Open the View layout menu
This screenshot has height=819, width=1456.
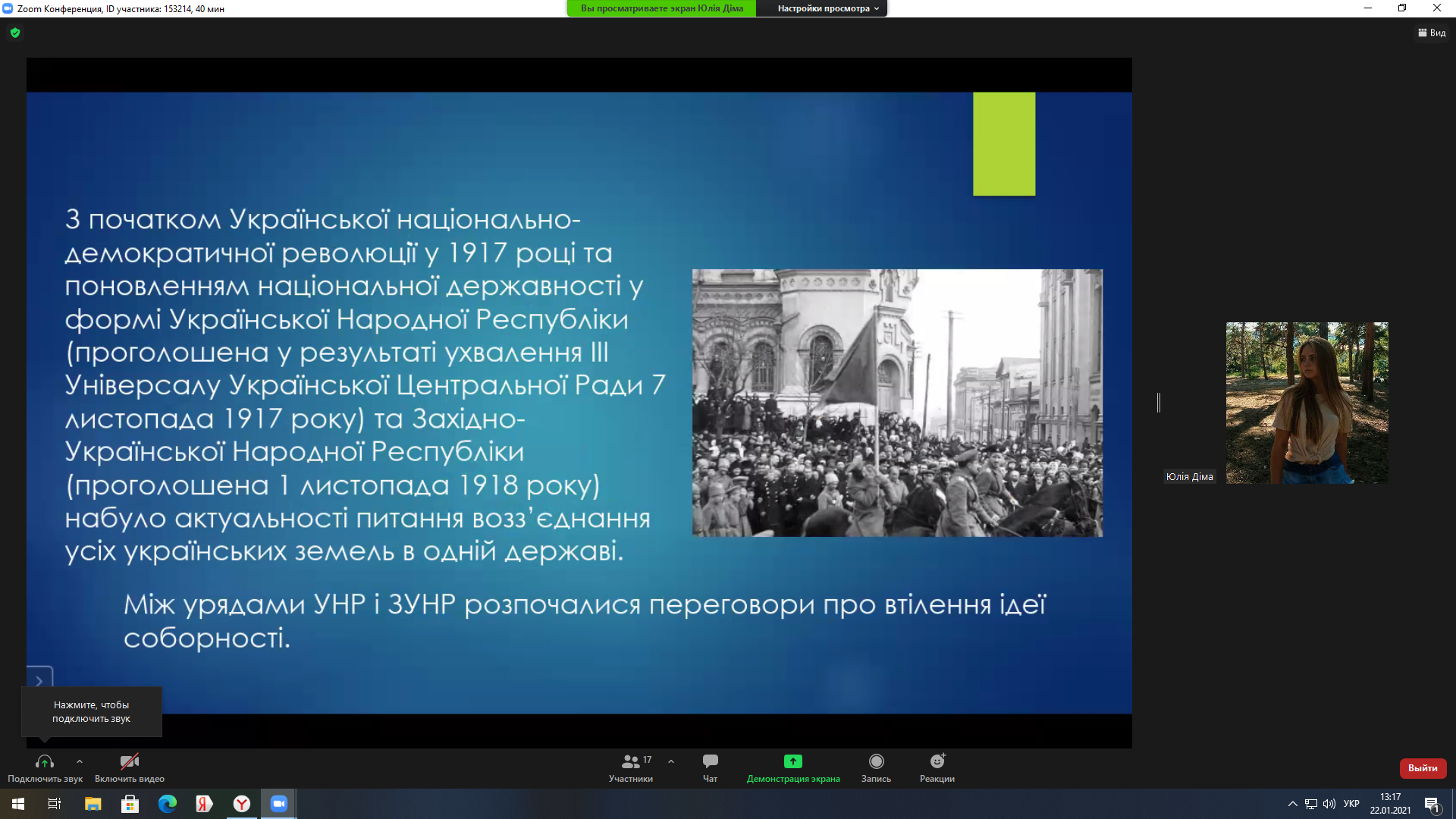(1432, 33)
